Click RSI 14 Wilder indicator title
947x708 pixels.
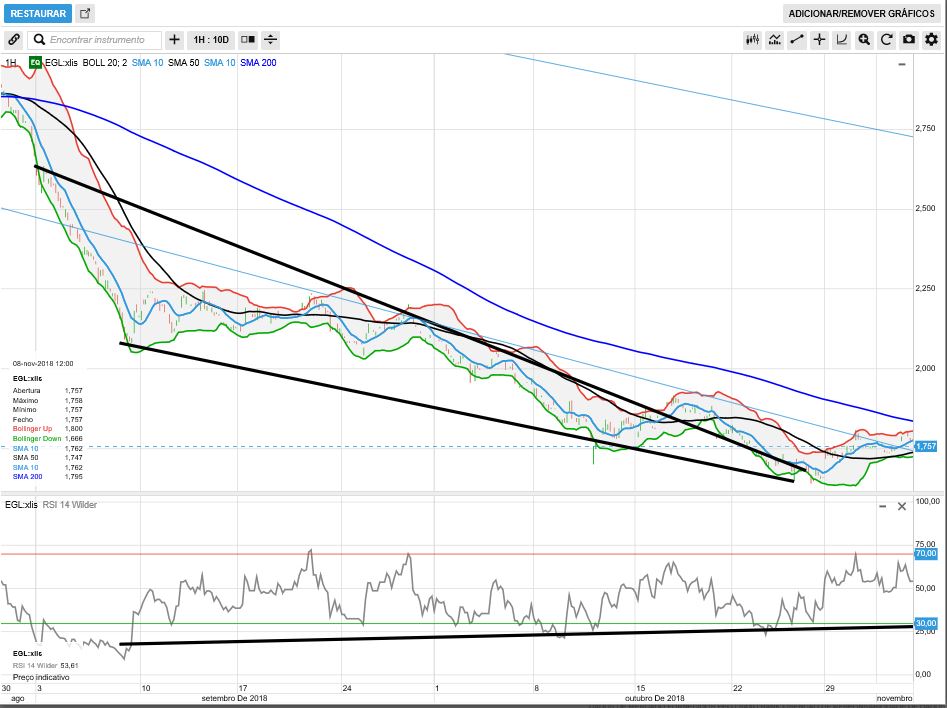[69, 504]
